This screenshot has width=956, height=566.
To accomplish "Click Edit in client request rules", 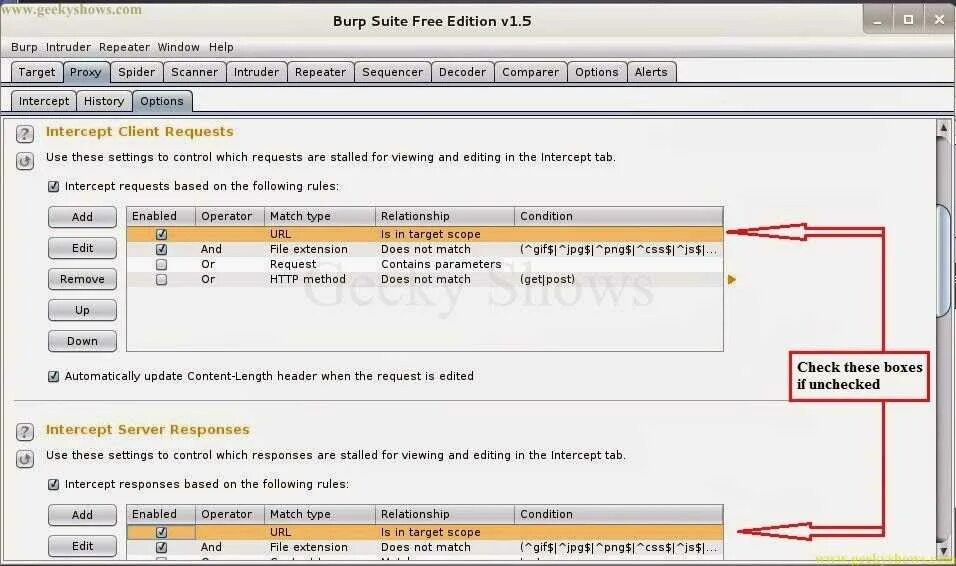I will 82,248.
